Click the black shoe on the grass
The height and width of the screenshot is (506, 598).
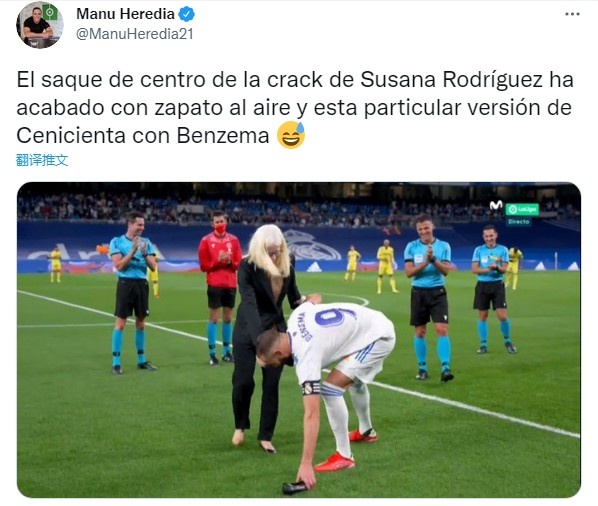click(295, 487)
